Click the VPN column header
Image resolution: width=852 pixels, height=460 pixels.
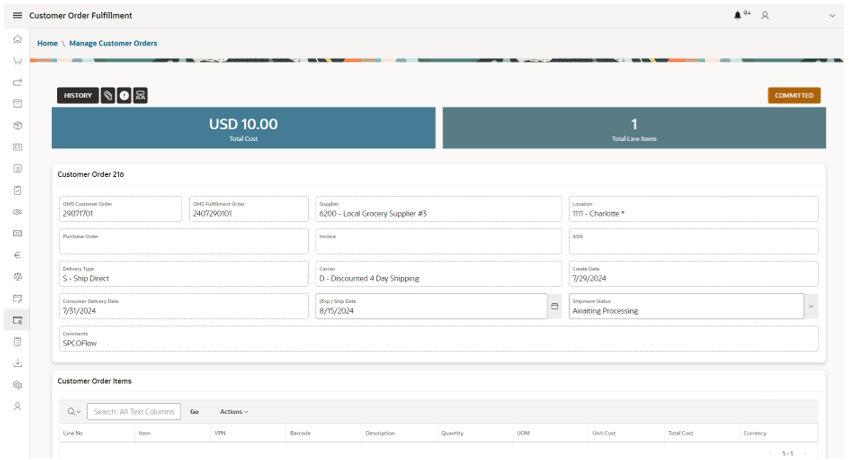(220, 433)
